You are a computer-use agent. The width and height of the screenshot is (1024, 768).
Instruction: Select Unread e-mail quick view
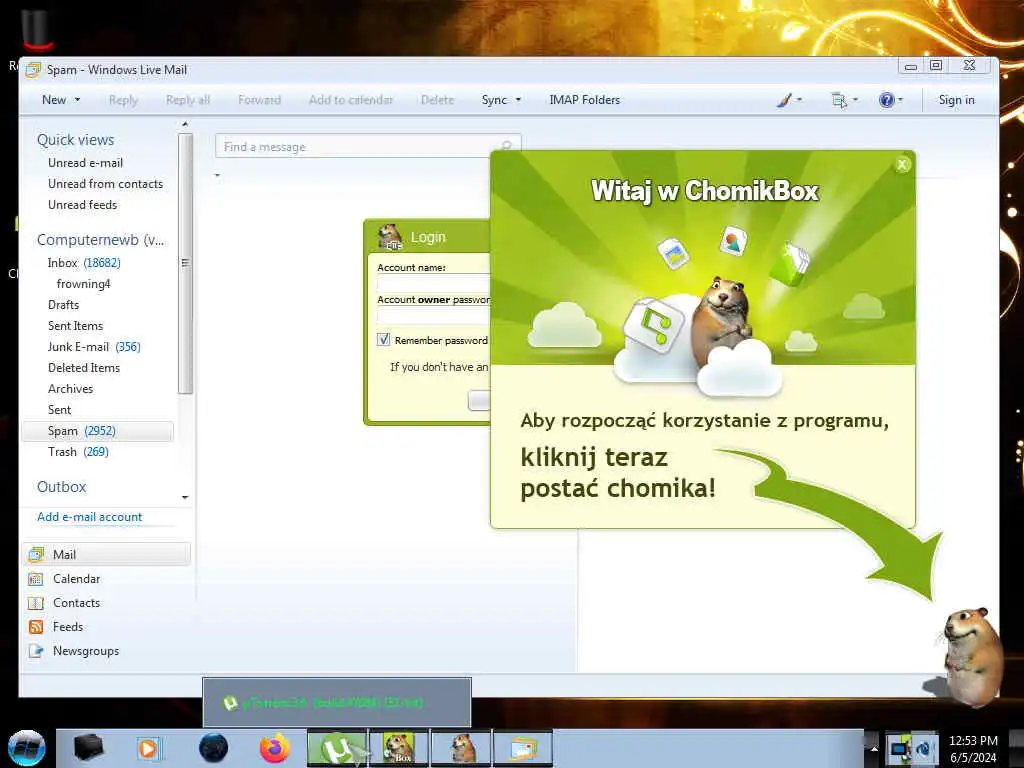[85, 163]
